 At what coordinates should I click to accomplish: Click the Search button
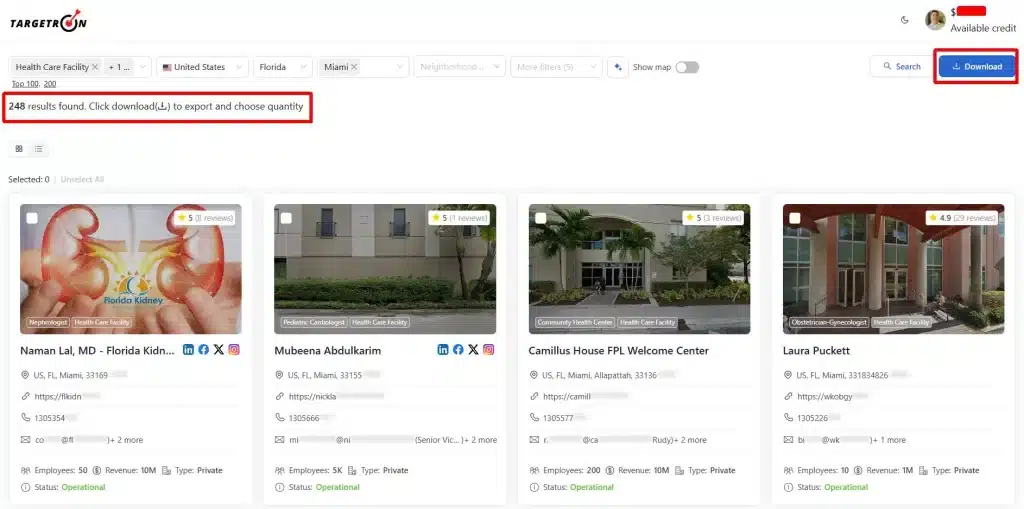pos(902,67)
